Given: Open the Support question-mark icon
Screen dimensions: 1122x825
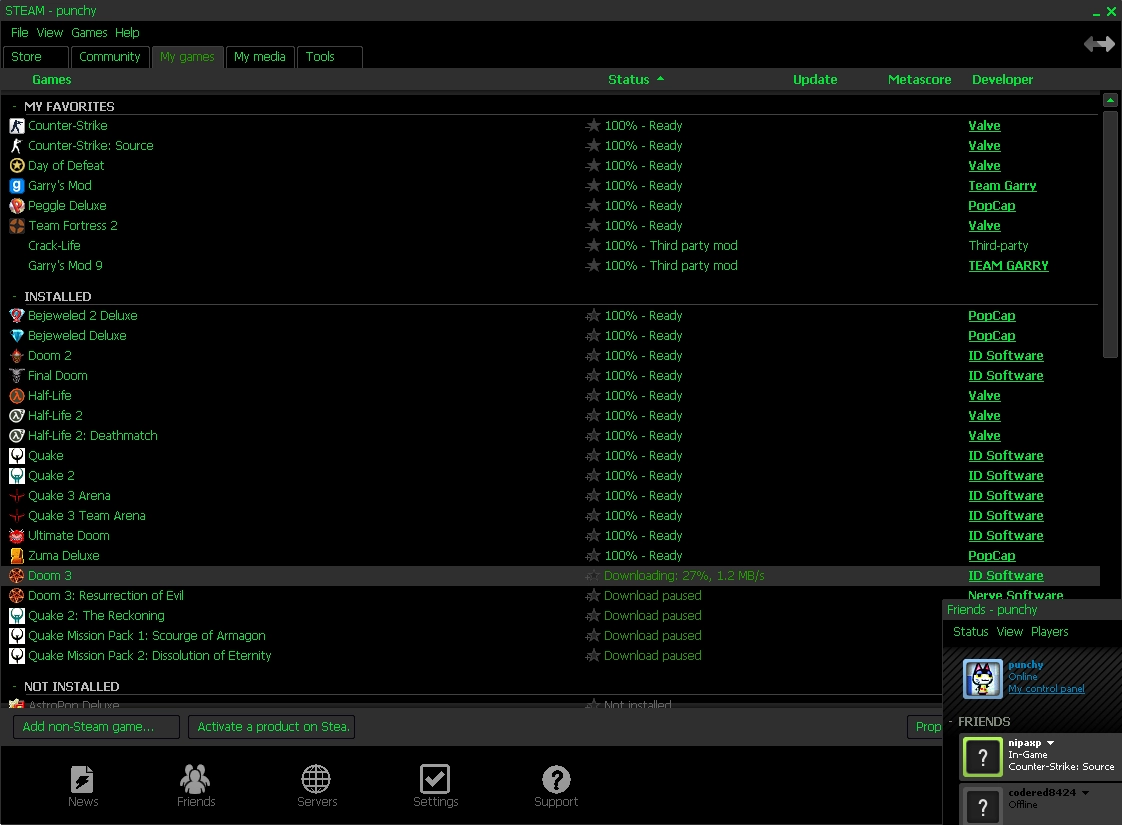Looking at the screenshot, I should click(556, 778).
